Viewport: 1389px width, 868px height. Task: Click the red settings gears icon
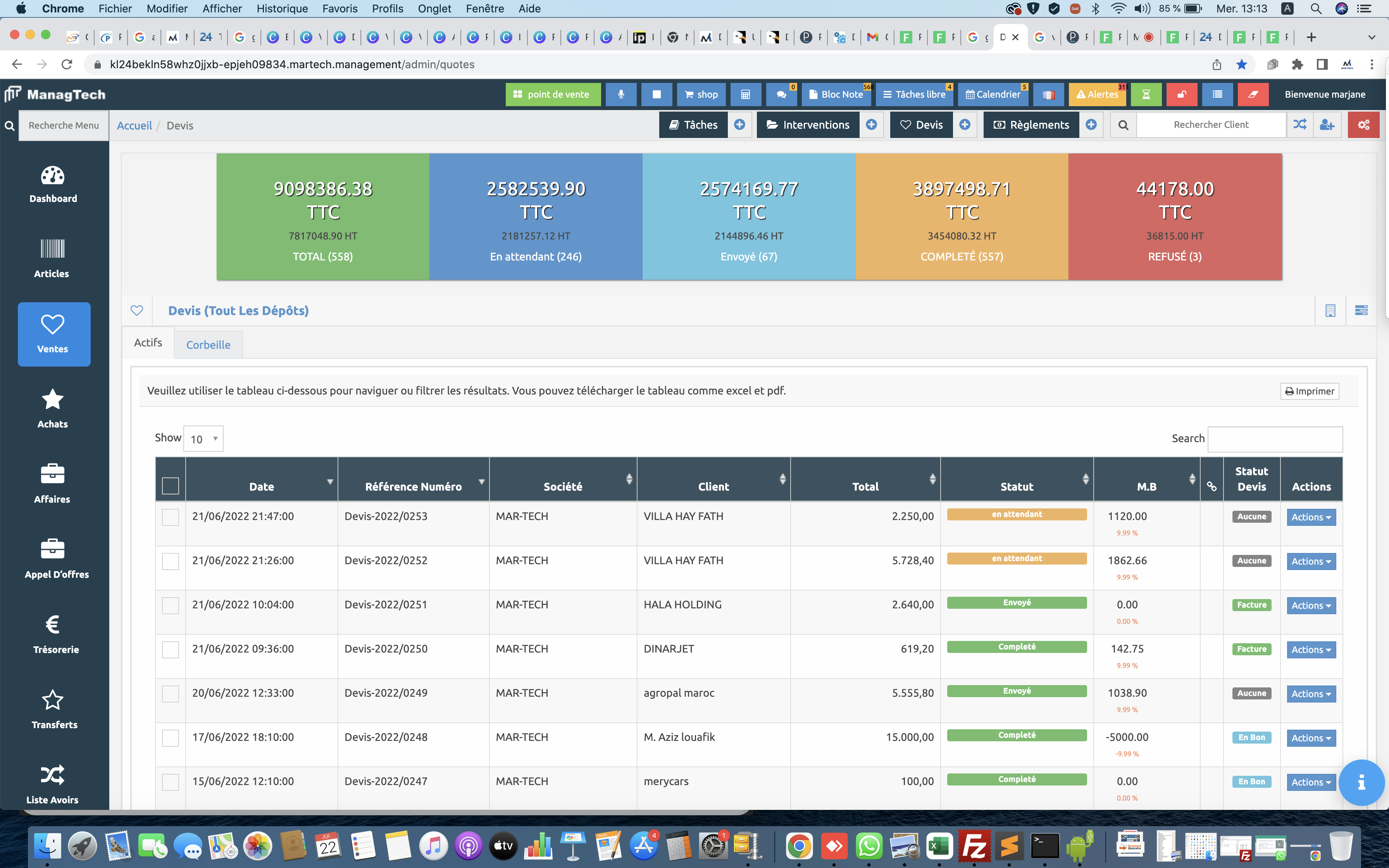[1363, 124]
